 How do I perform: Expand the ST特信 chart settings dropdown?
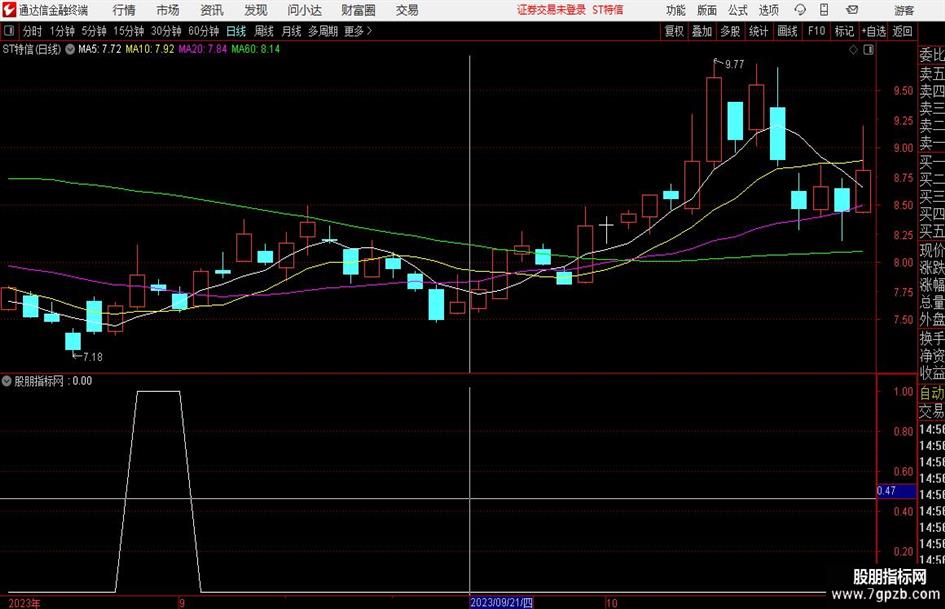(70, 49)
